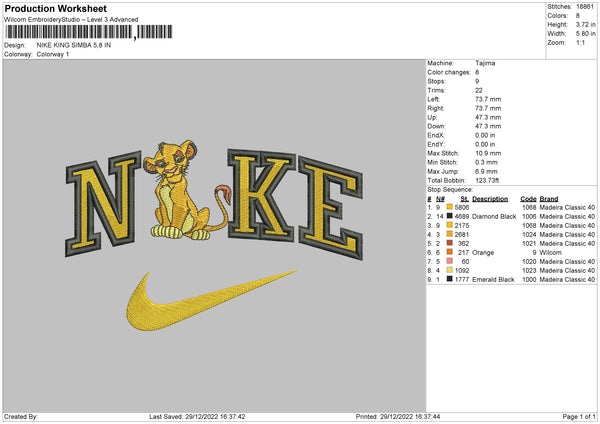Click the Code column header
The width and height of the screenshot is (600, 424).
(x=528, y=199)
